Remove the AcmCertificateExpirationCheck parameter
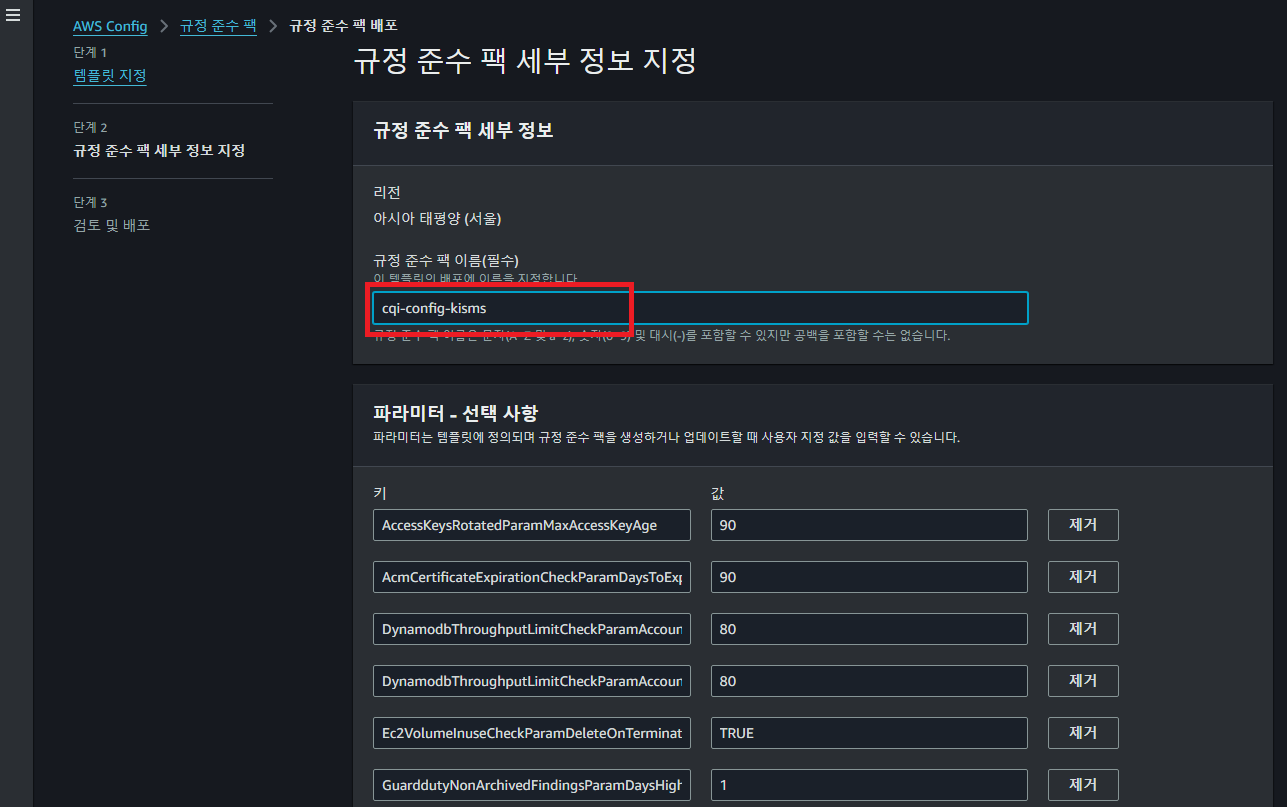Screen dimensions: 1287x807 (1082, 576)
